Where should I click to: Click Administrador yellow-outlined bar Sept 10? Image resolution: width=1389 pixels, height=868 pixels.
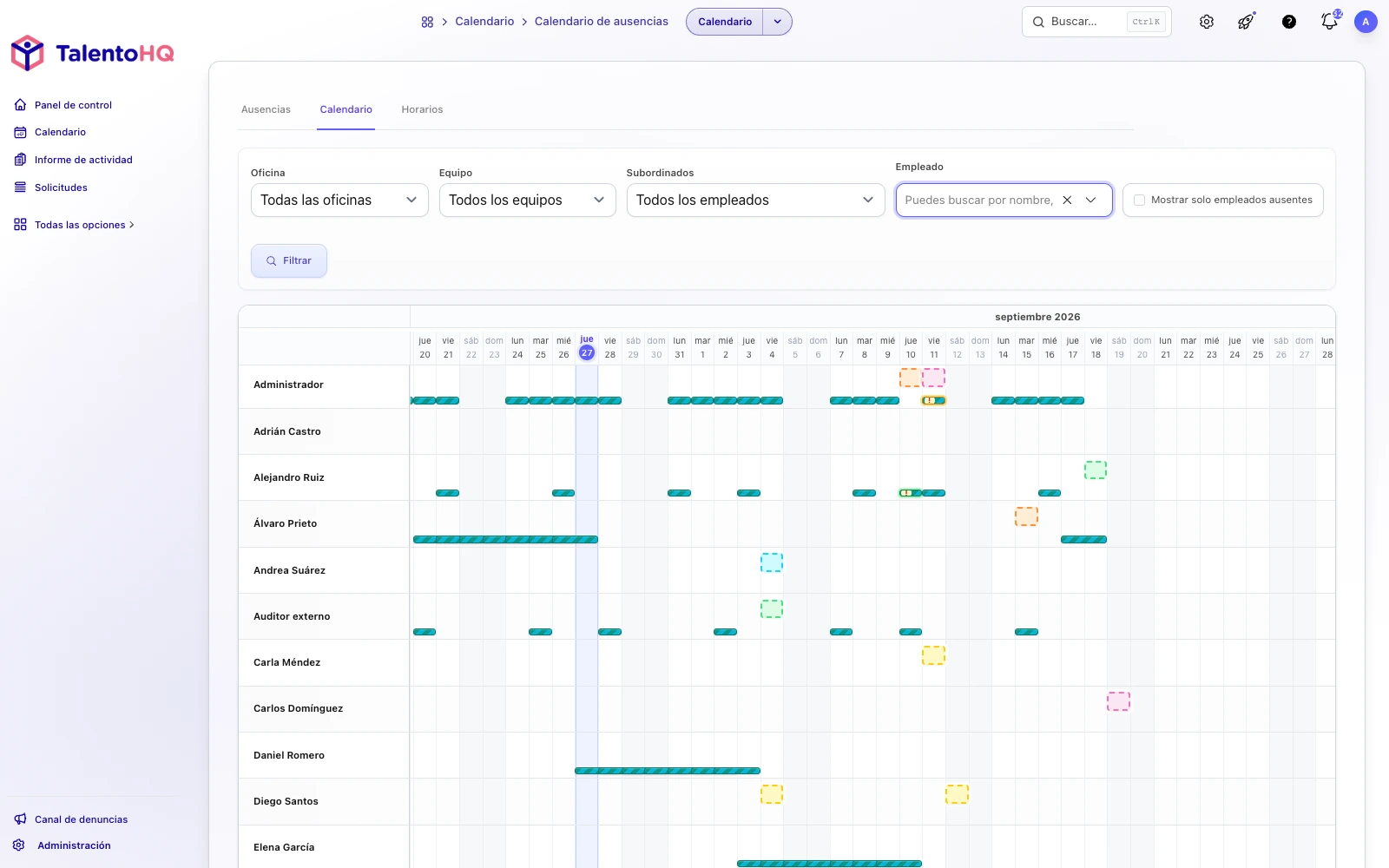(x=934, y=400)
